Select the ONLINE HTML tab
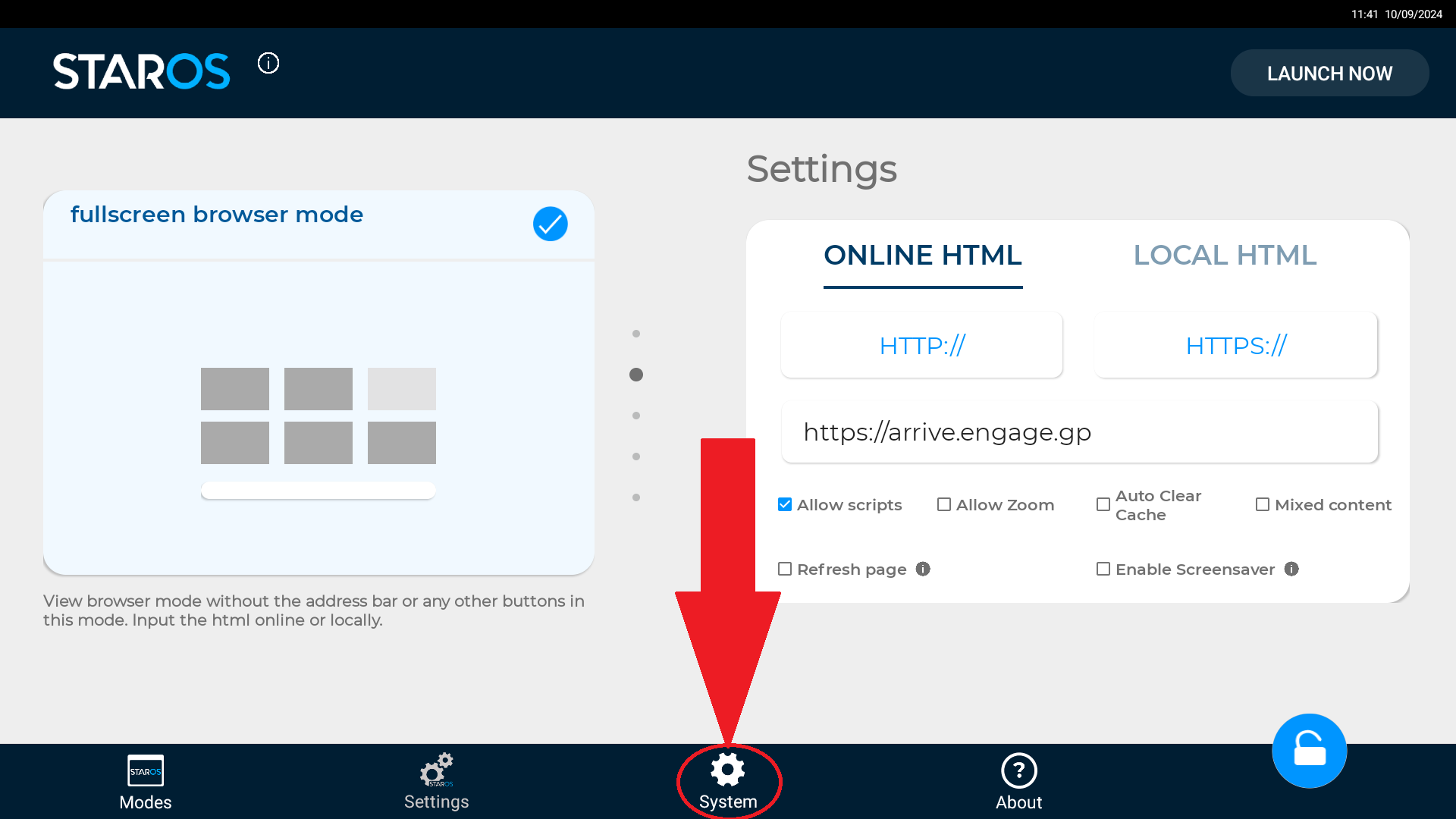 (923, 256)
